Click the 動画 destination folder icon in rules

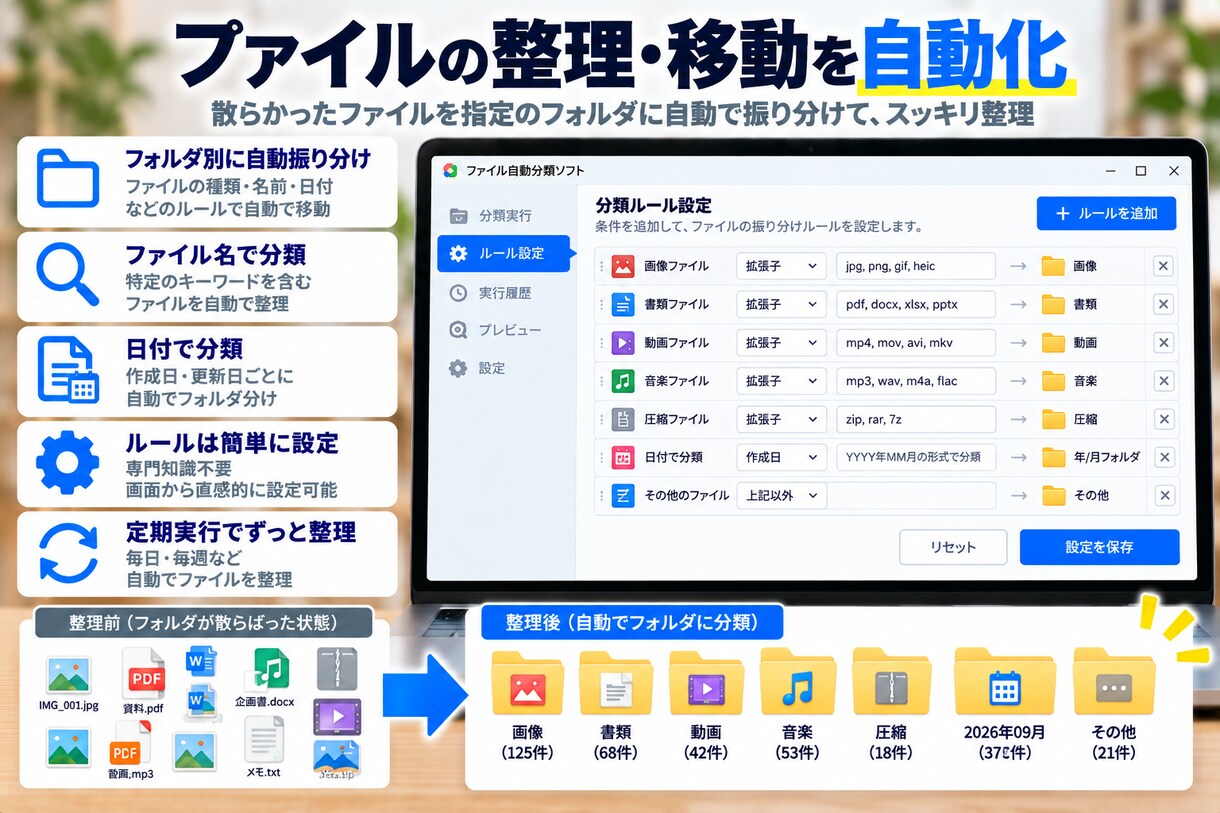pos(1053,343)
